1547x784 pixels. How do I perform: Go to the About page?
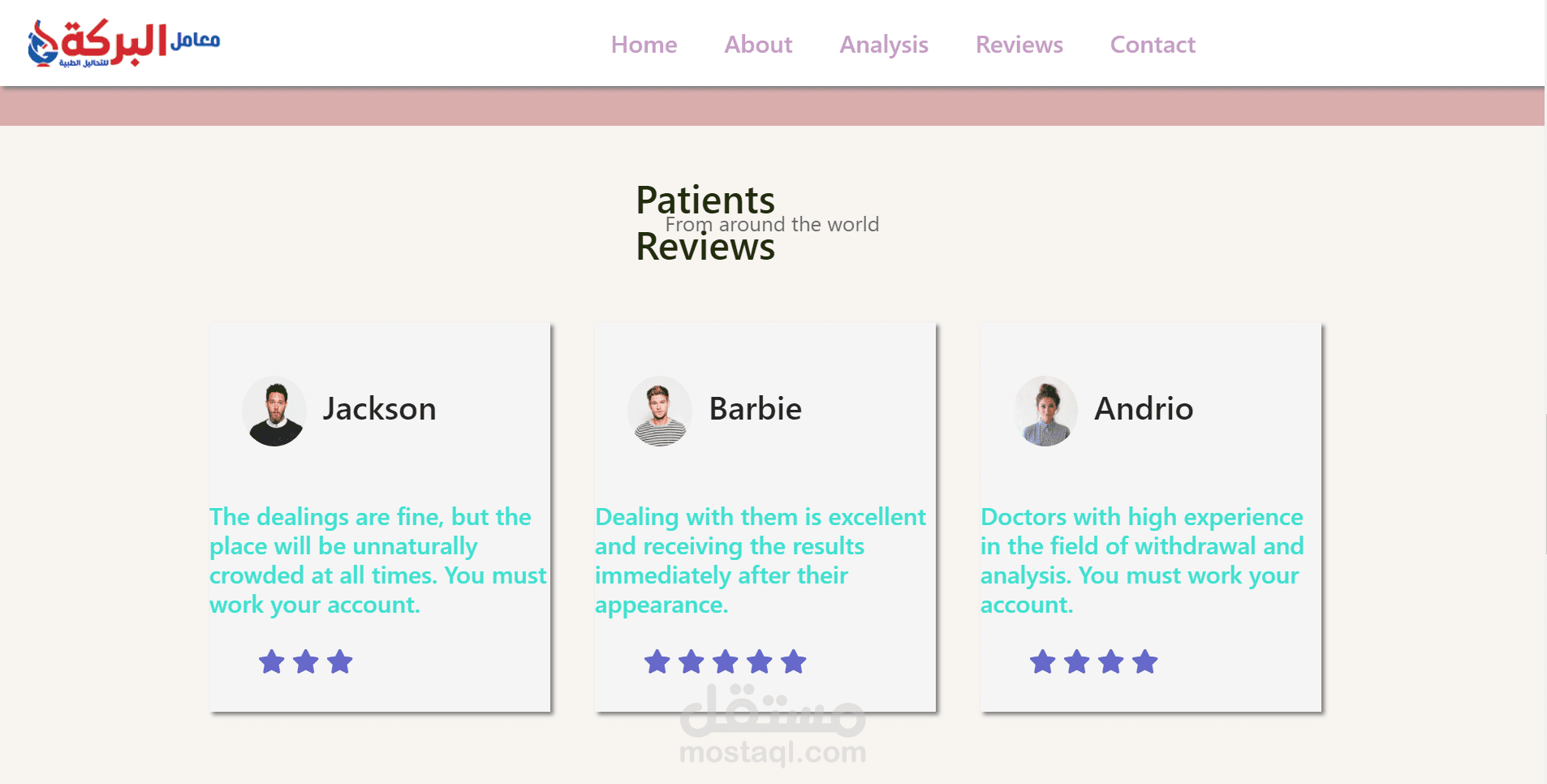click(x=758, y=45)
